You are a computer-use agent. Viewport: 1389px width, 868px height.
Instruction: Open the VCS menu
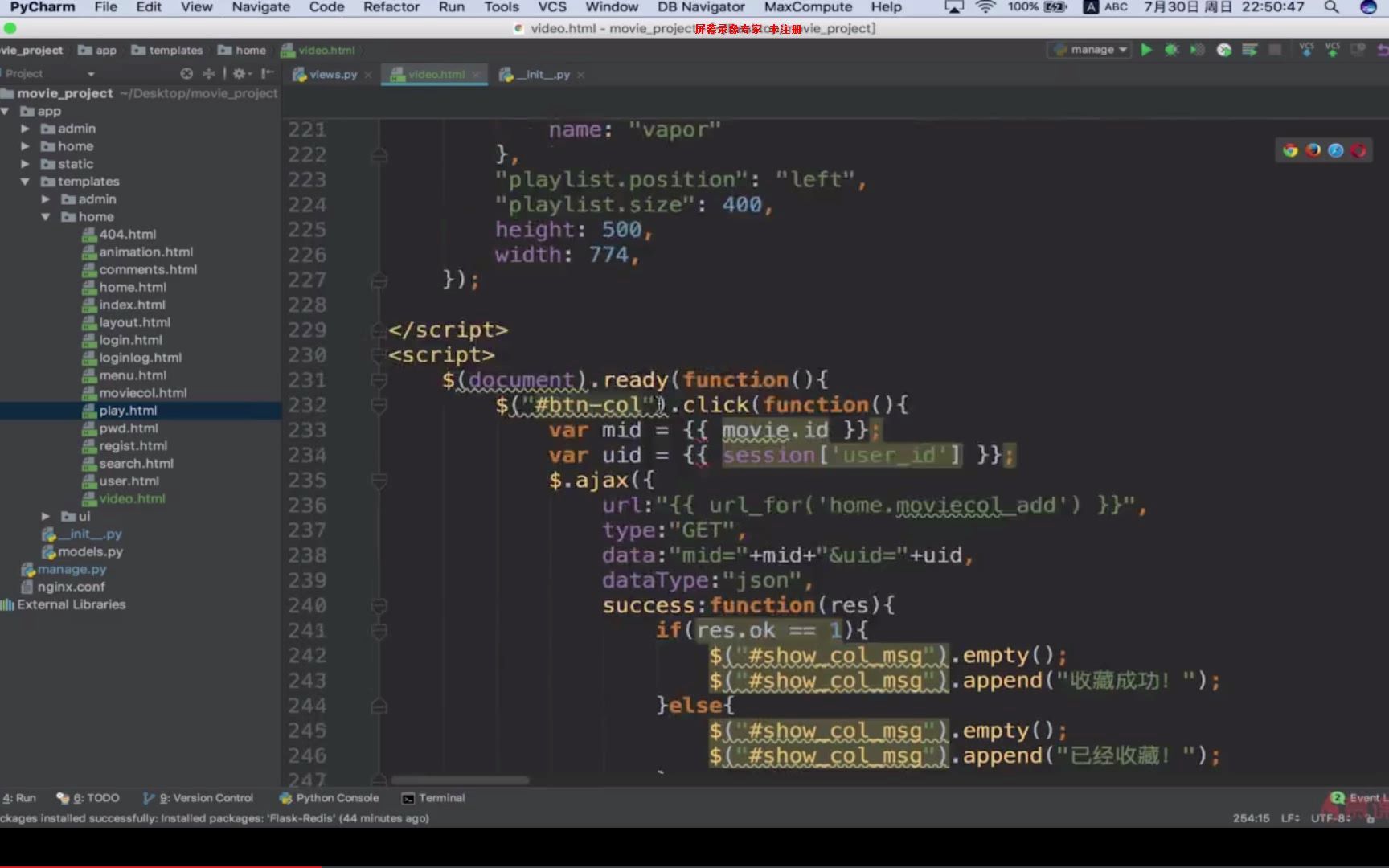point(552,7)
